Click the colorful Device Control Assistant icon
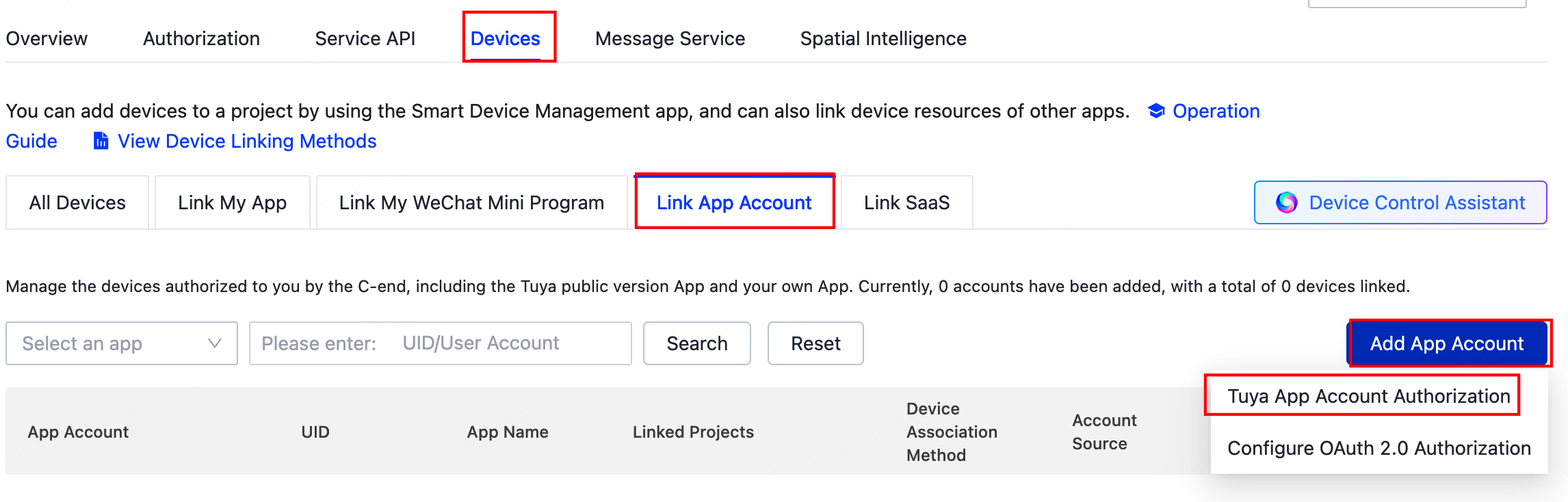The height and width of the screenshot is (502, 1568). point(1288,202)
